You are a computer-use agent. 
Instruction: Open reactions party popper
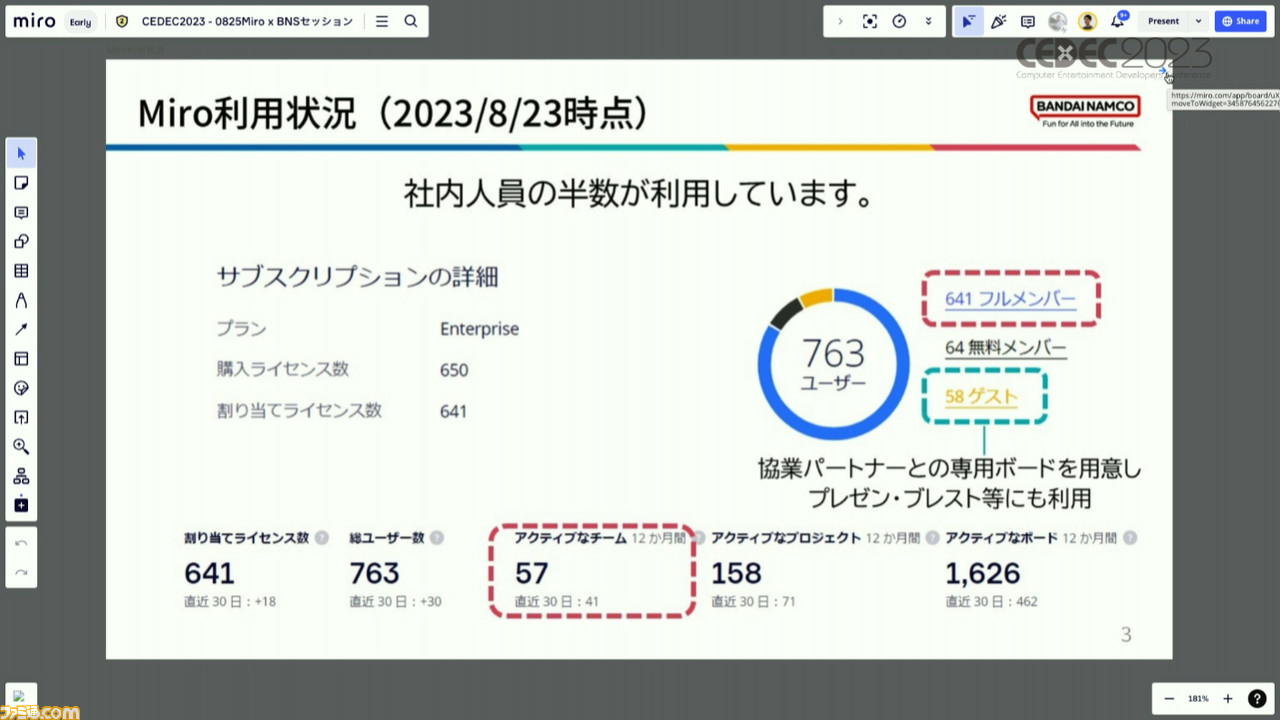click(998, 21)
